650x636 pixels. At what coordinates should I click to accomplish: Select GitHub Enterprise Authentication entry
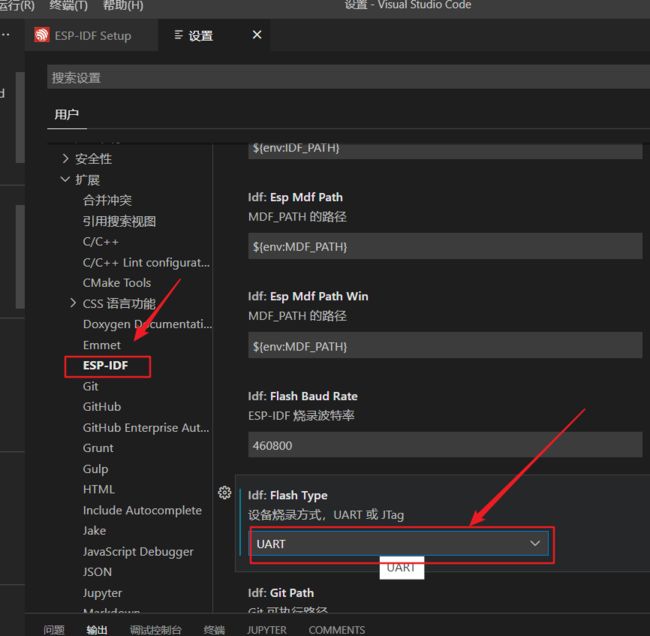(x=146, y=427)
